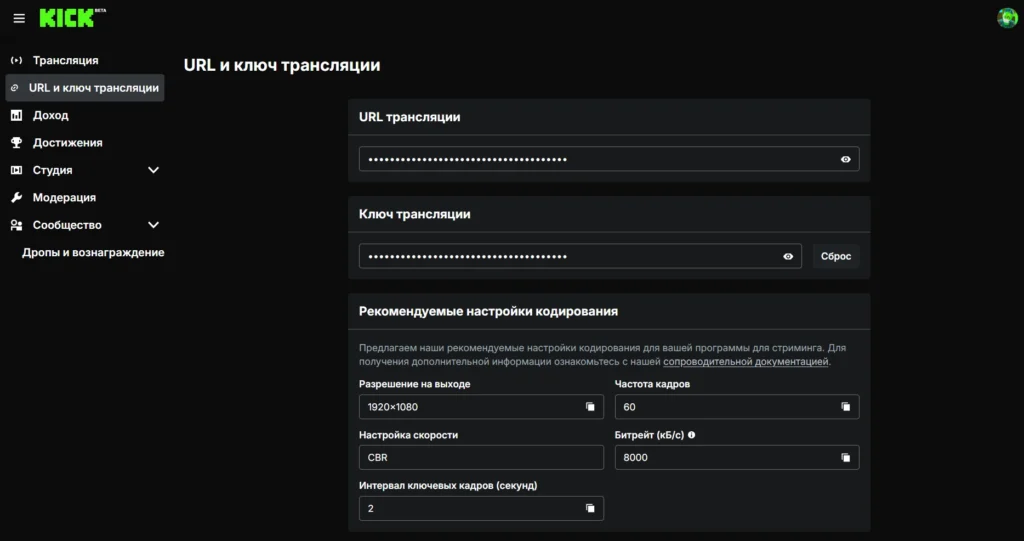Click the URL трансляции section heading
Viewport: 1024px width, 541px height.
click(409, 118)
